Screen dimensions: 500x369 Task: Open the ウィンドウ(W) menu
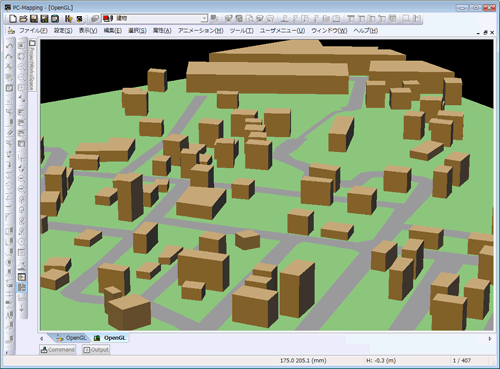tap(329, 31)
